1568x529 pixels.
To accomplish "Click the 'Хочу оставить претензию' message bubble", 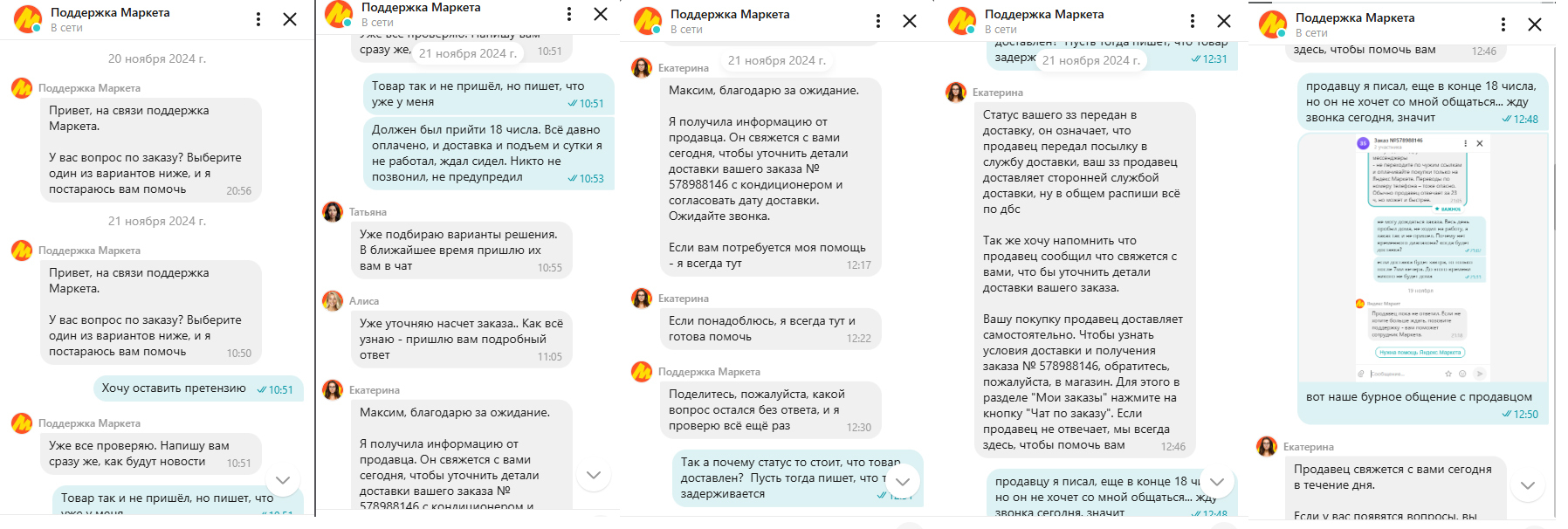I will [198, 388].
